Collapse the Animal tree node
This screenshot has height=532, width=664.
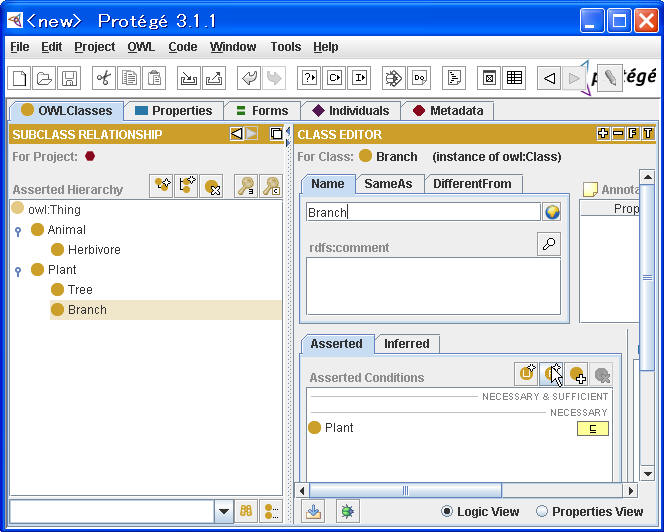coord(18,231)
